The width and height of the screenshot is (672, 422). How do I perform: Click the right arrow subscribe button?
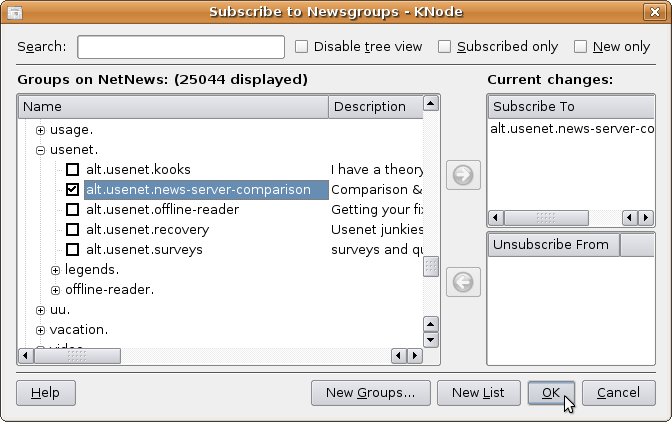pos(465,175)
